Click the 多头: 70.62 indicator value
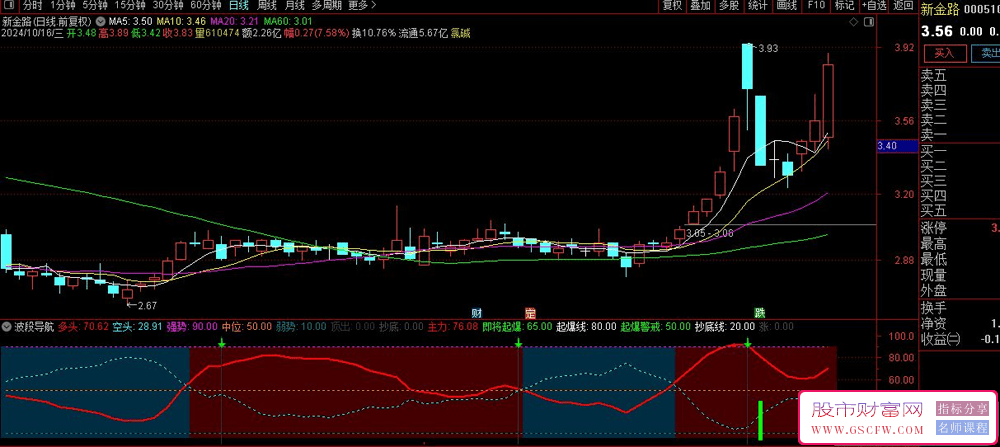1000x447 pixels. click(83, 326)
